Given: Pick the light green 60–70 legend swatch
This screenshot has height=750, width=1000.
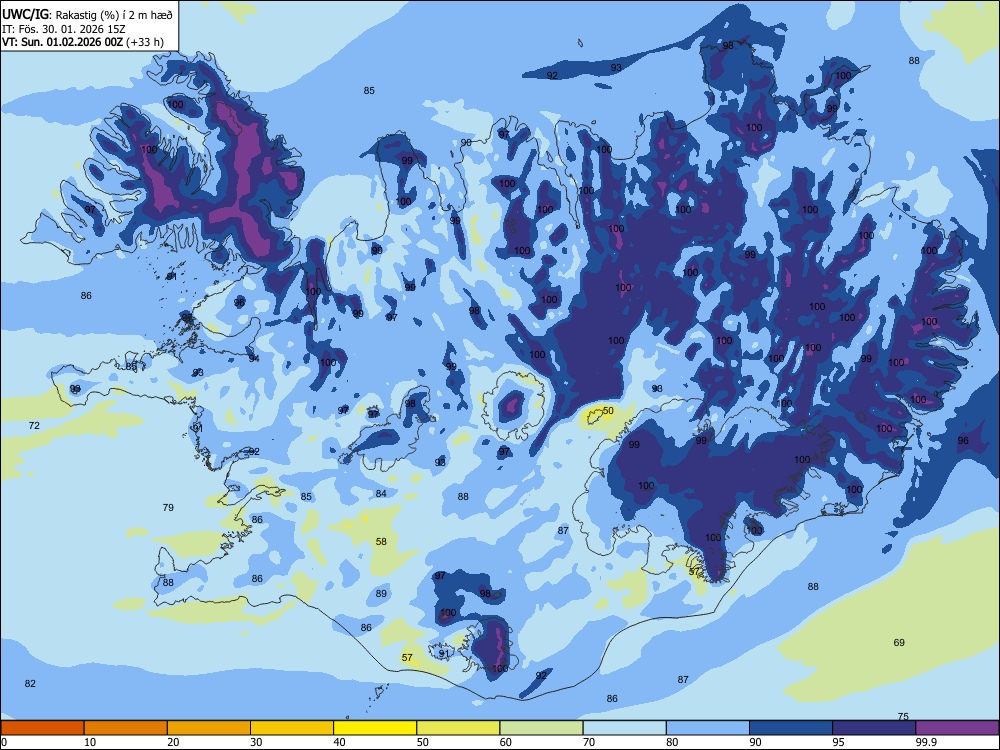Looking at the screenshot, I should click(541, 728).
